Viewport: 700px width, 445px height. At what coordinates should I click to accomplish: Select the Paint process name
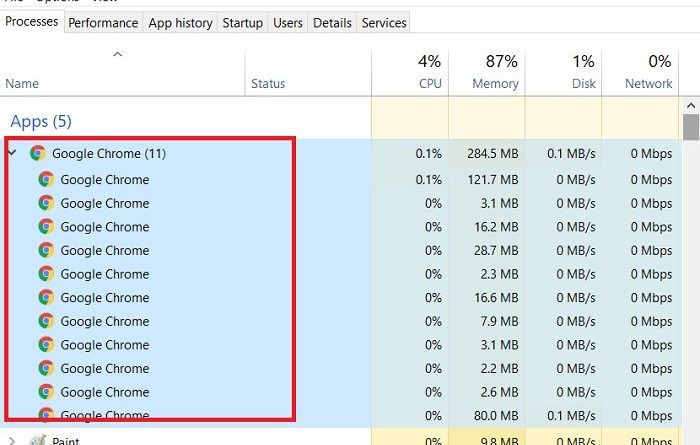pyautogui.click(x=65, y=441)
